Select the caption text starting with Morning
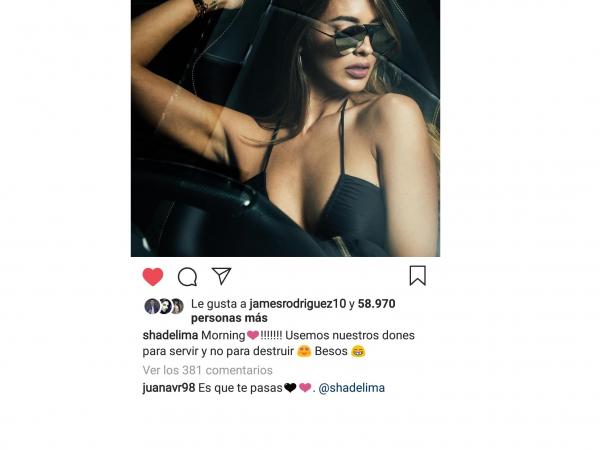 (x=279, y=343)
